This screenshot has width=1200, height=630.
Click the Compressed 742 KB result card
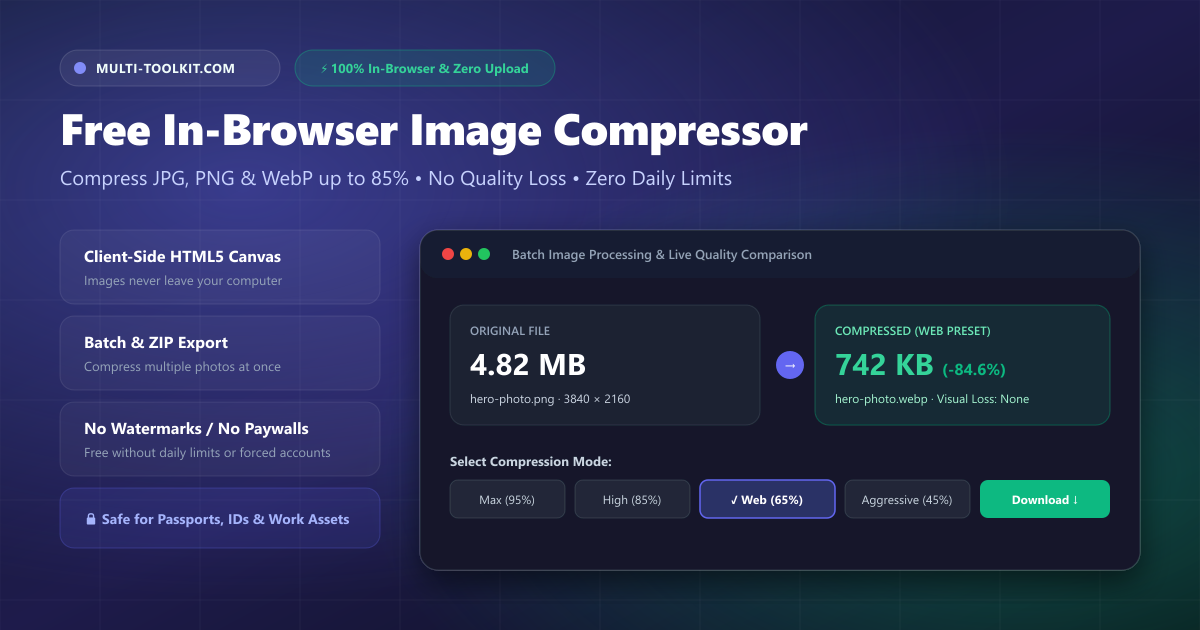(x=962, y=365)
